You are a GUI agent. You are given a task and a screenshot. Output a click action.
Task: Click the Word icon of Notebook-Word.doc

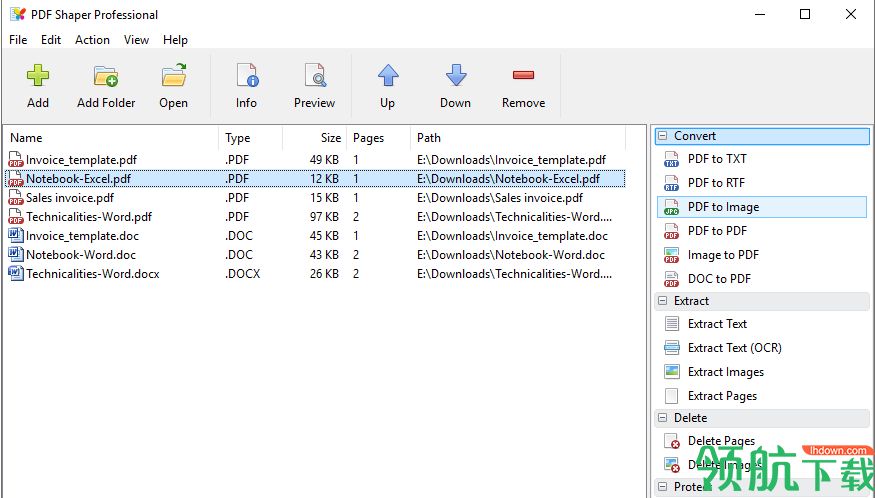click(x=16, y=254)
